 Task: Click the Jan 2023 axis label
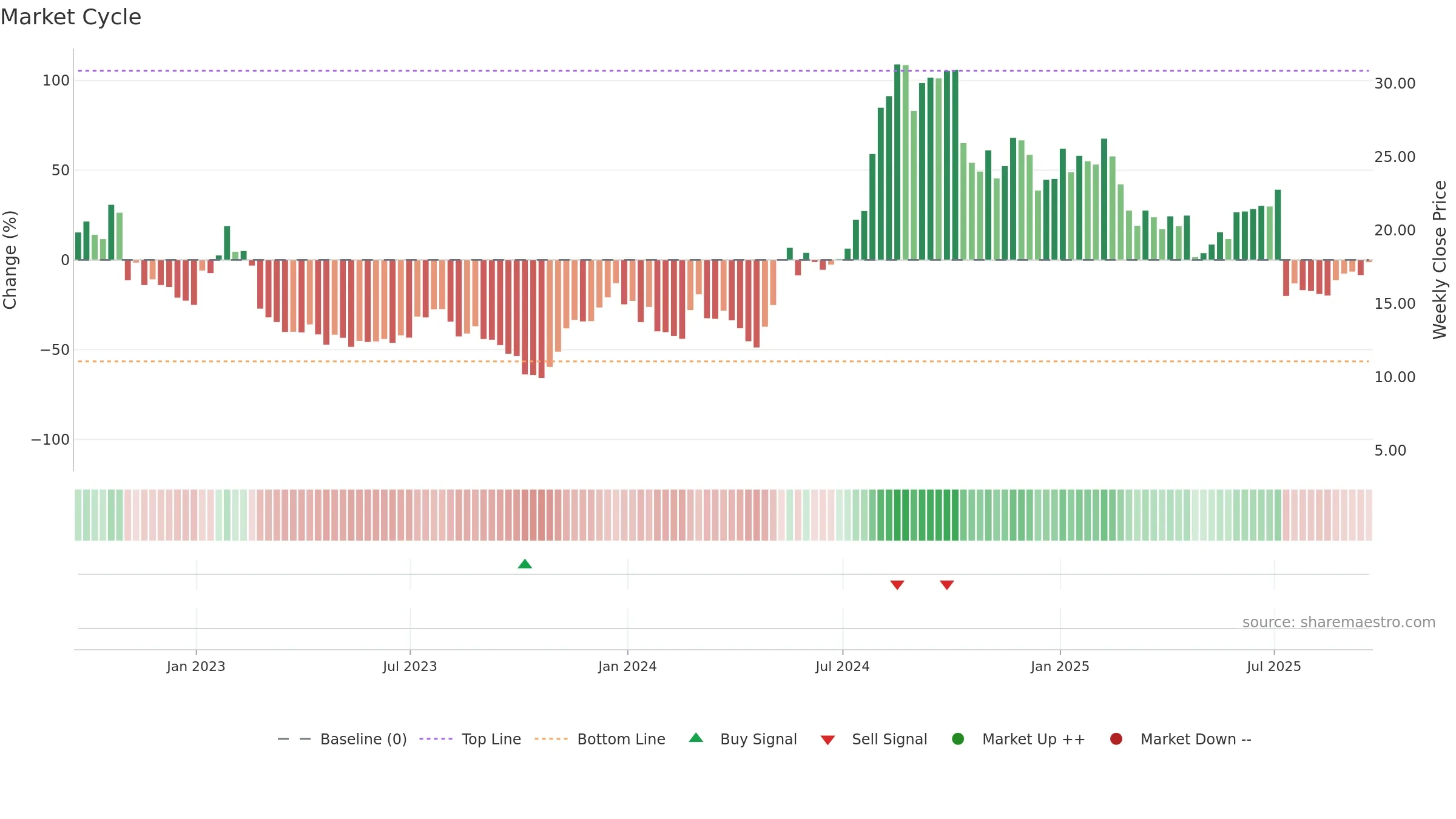point(196,667)
